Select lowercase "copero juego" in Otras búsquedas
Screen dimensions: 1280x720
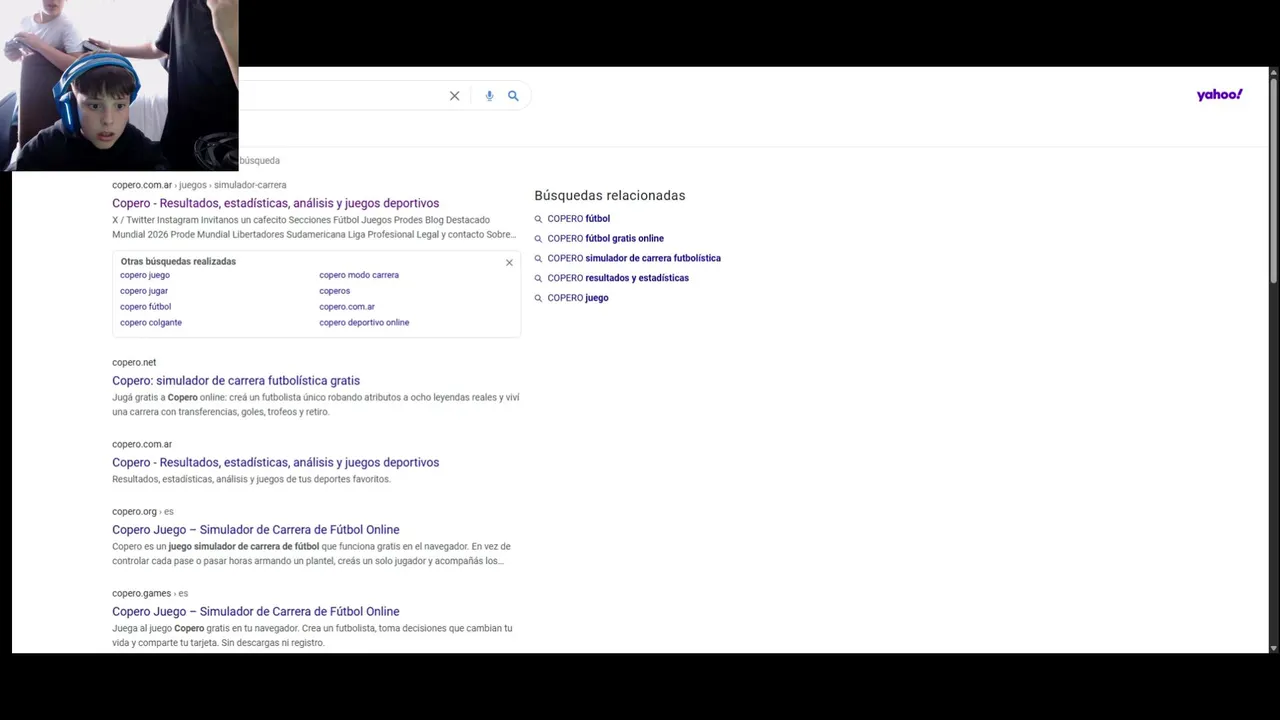point(145,275)
